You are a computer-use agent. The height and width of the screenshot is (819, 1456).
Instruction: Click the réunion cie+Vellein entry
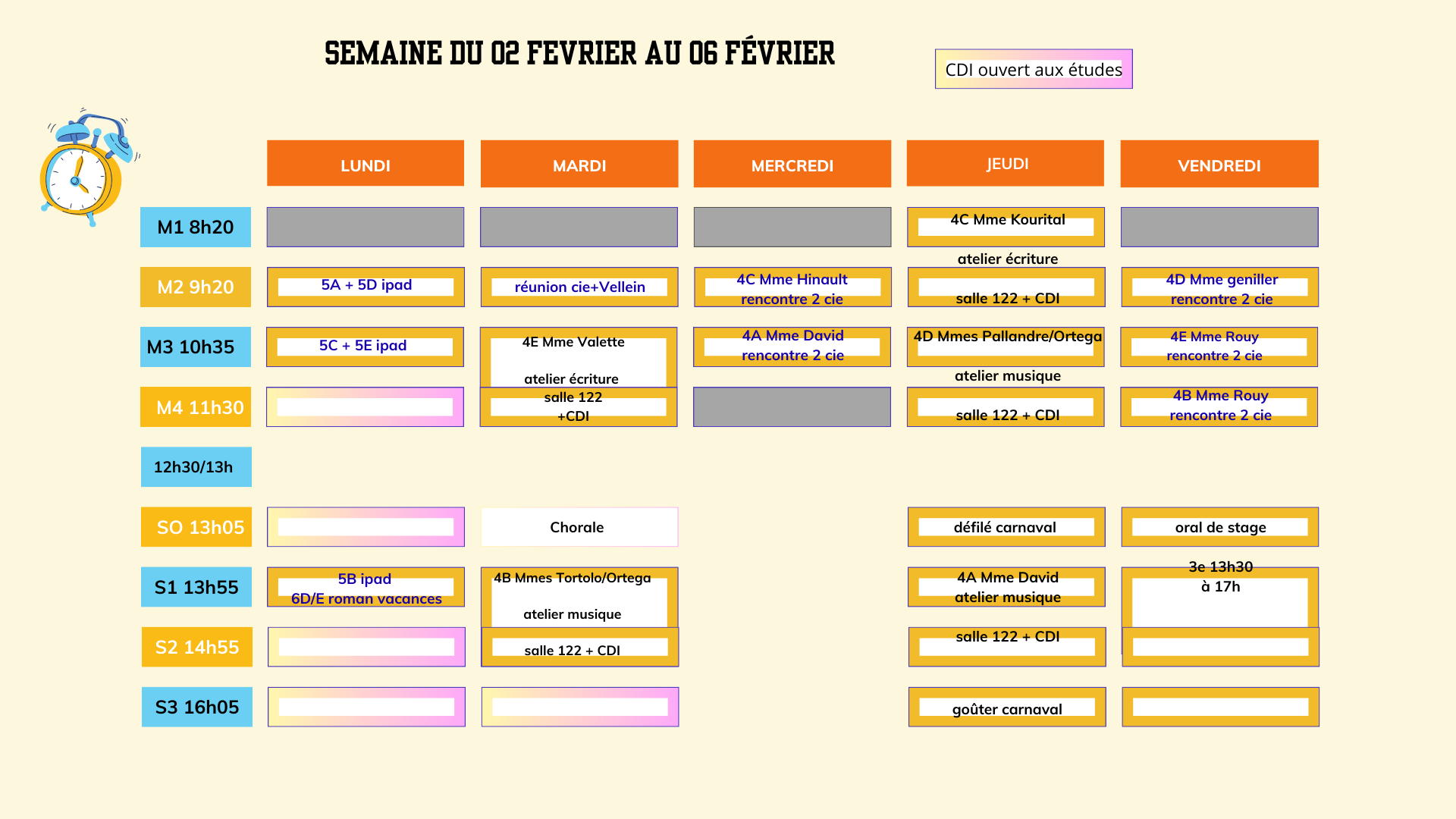(579, 287)
